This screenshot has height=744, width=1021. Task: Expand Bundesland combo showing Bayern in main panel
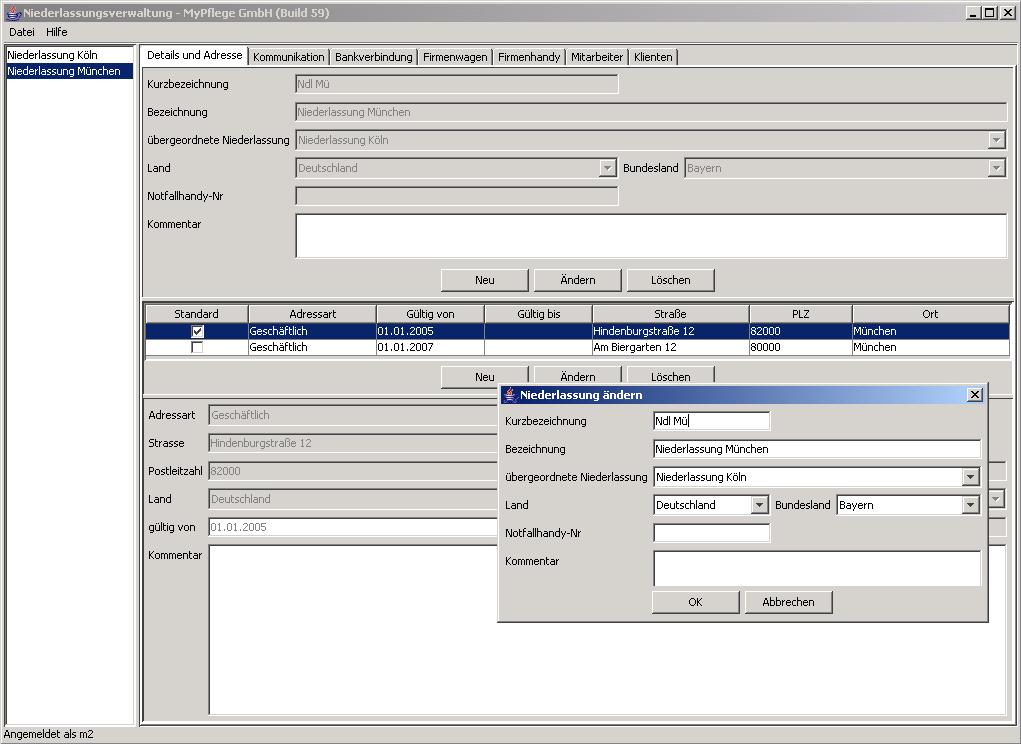[x=996, y=168]
